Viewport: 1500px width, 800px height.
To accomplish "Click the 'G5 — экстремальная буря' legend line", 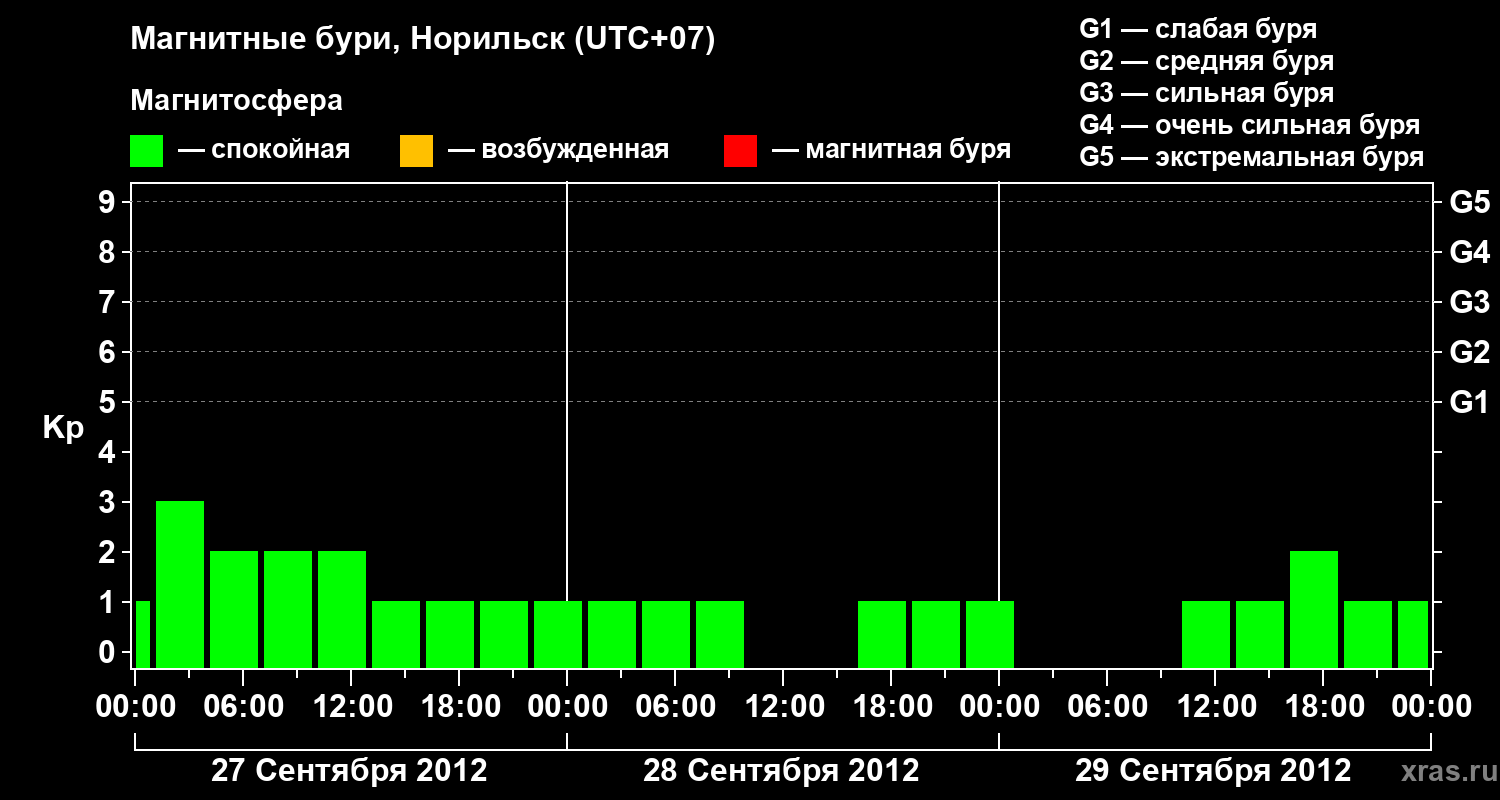I will point(1251,157).
